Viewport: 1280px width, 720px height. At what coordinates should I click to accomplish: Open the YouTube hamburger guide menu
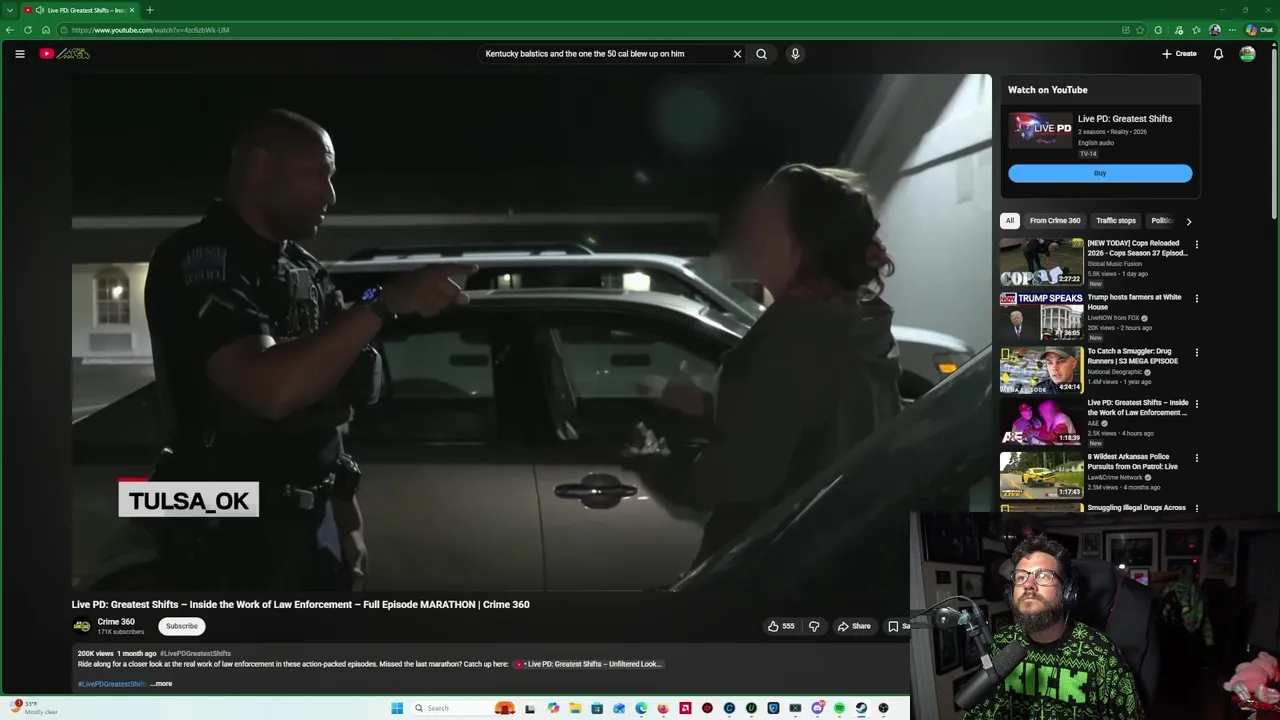click(19, 54)
